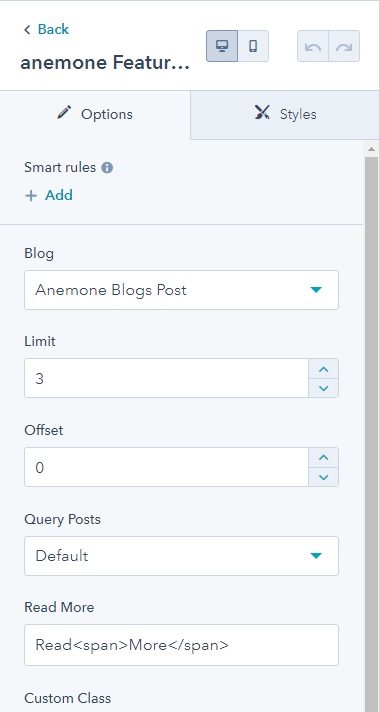379x712 pixels.
Task: Switch to desktop preview mode
Action: click(x=222, y=46)
